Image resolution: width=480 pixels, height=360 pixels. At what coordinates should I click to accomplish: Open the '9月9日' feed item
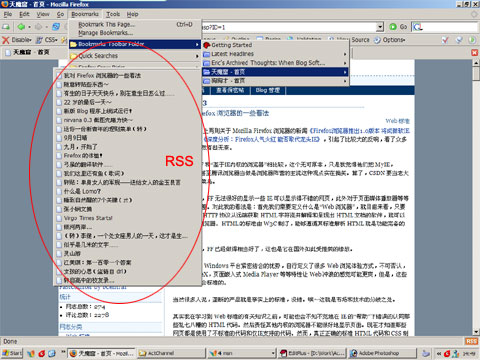(128, 138)
